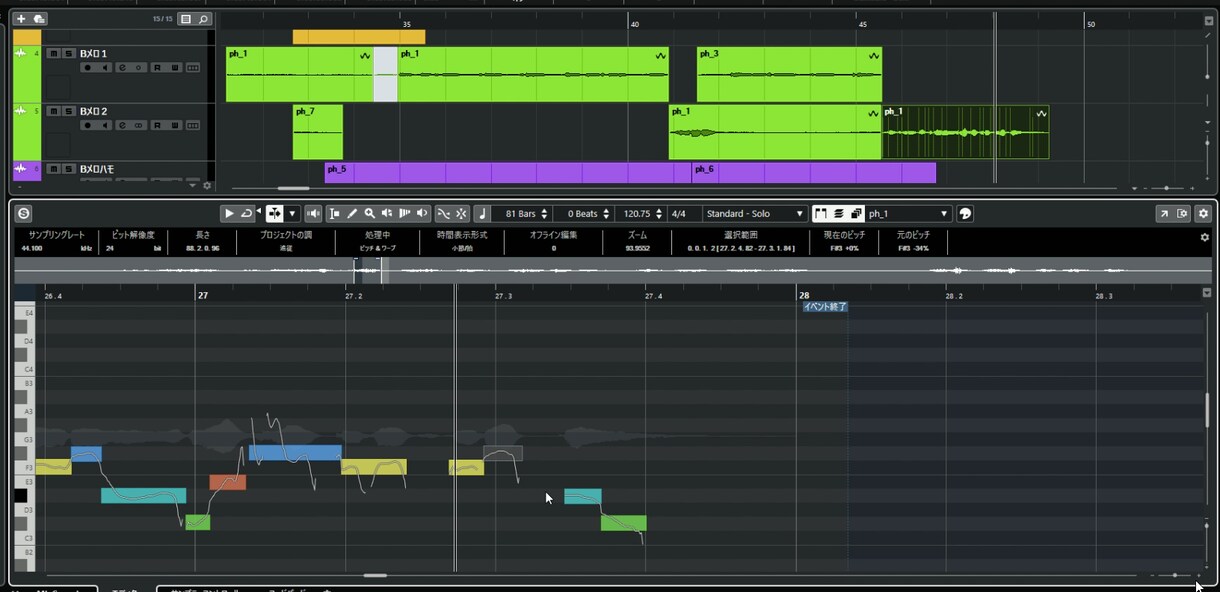Toggle audition loop in sample editor
The height and width of the screenshot is (592, 1220).
(246, 213)
